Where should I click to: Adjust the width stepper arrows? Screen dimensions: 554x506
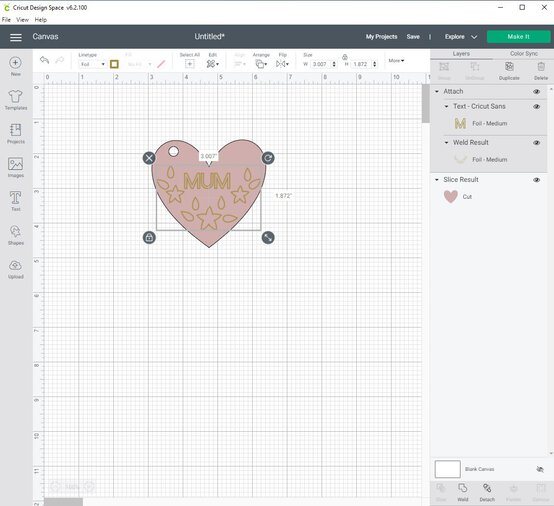(334, 64)
